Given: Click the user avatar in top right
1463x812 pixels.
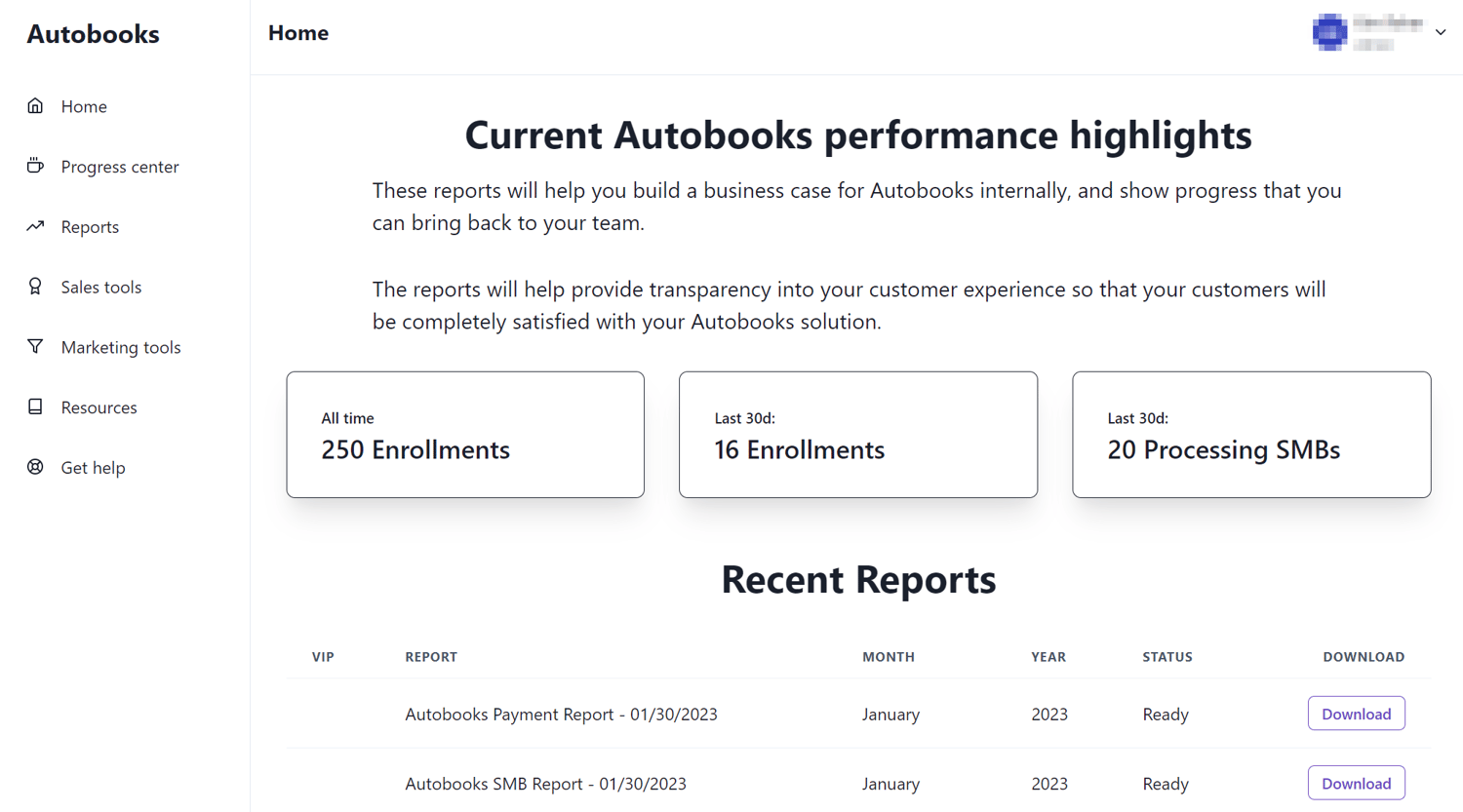Looking at the screenshot, I should pos(1329,32).
